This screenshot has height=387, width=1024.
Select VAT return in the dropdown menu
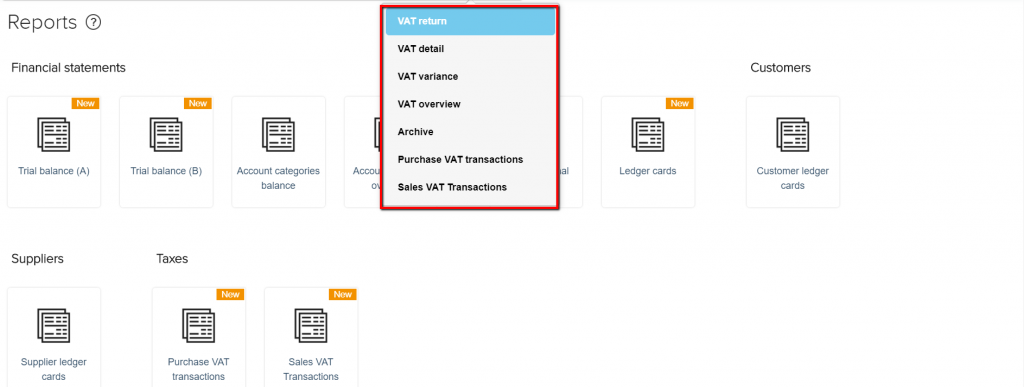coord(470,22)
